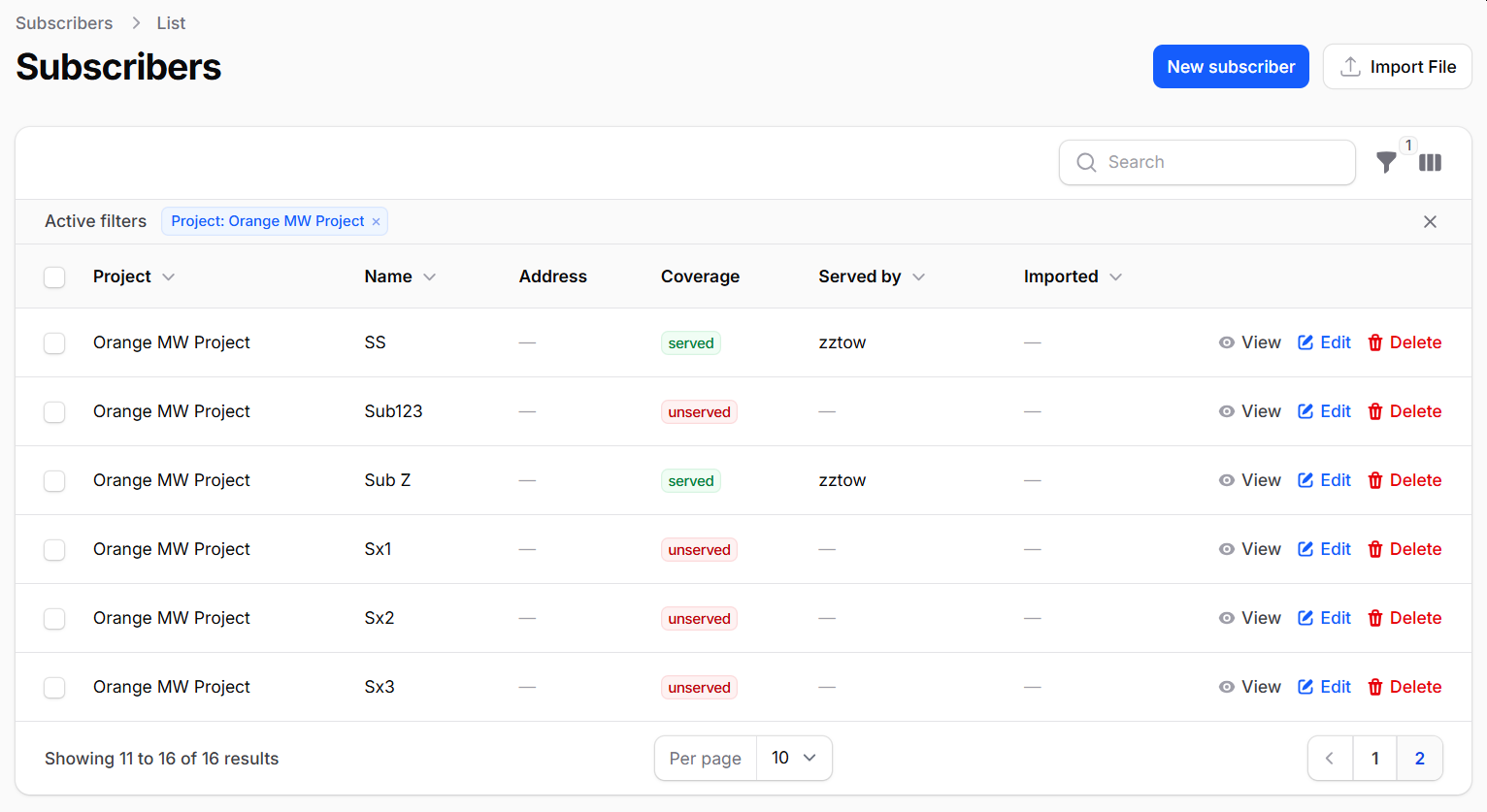Open Import File dialog
The height and width of the screenshot is (812, 1487).
(x=1398, y=67)
